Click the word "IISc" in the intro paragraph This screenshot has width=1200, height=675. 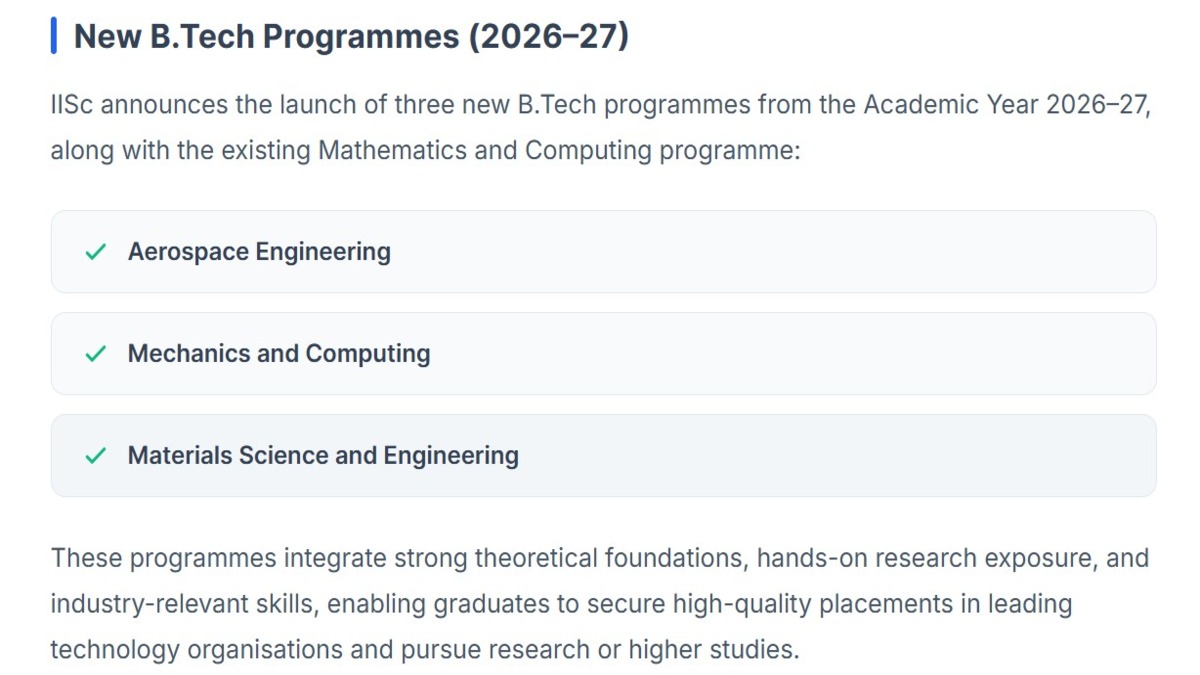[x=74, y=105]
